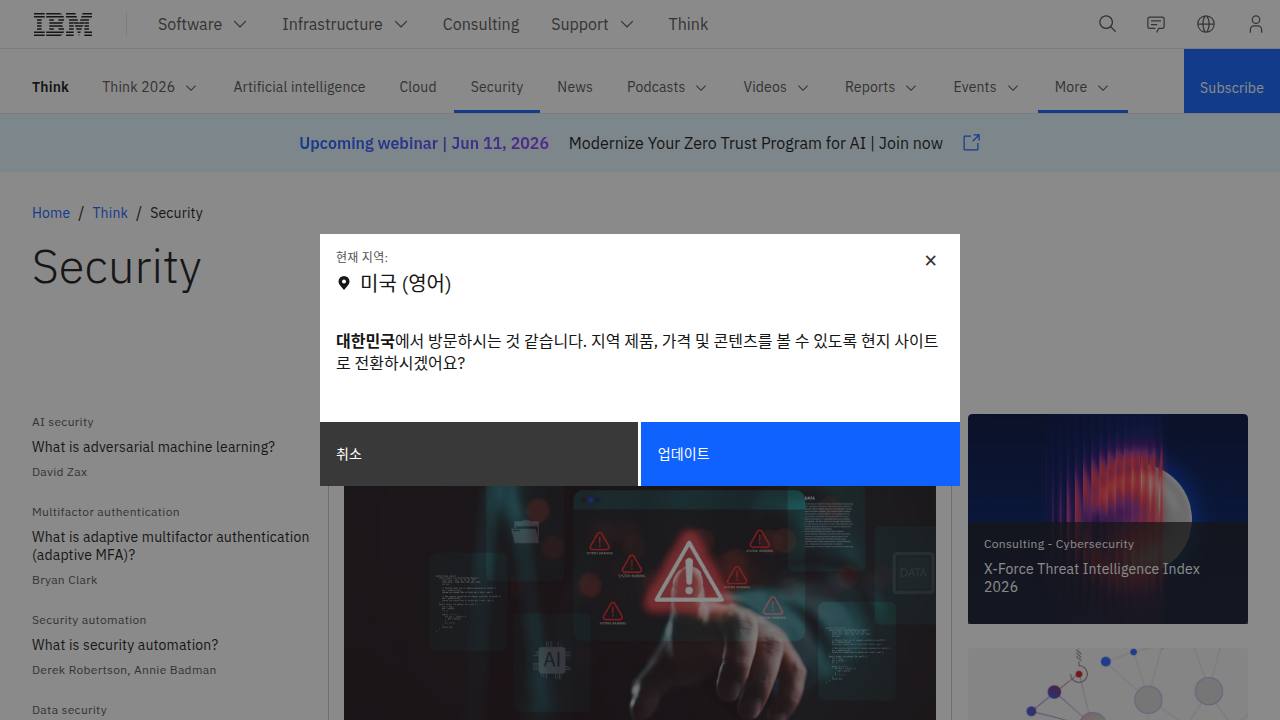Click the 'Data security' category label

pyautogui.click(x=69, y=710)
